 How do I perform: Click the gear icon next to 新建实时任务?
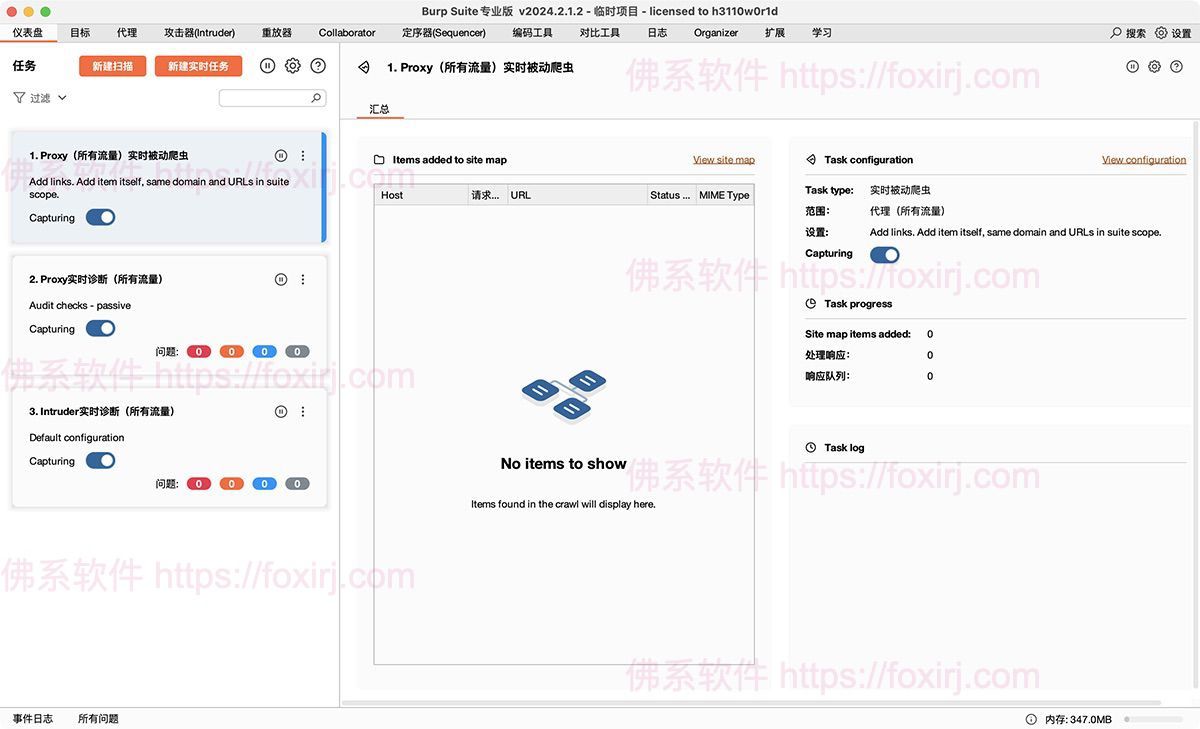pos(293,65)
